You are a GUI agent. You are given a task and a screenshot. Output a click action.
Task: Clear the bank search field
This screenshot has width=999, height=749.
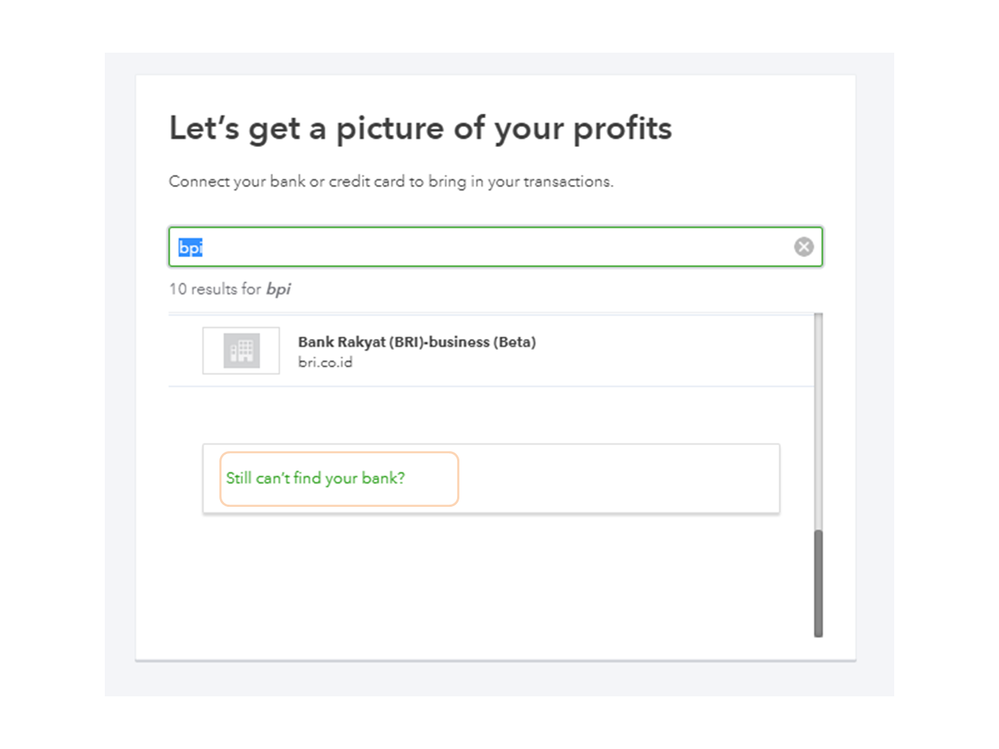point(803,247)
